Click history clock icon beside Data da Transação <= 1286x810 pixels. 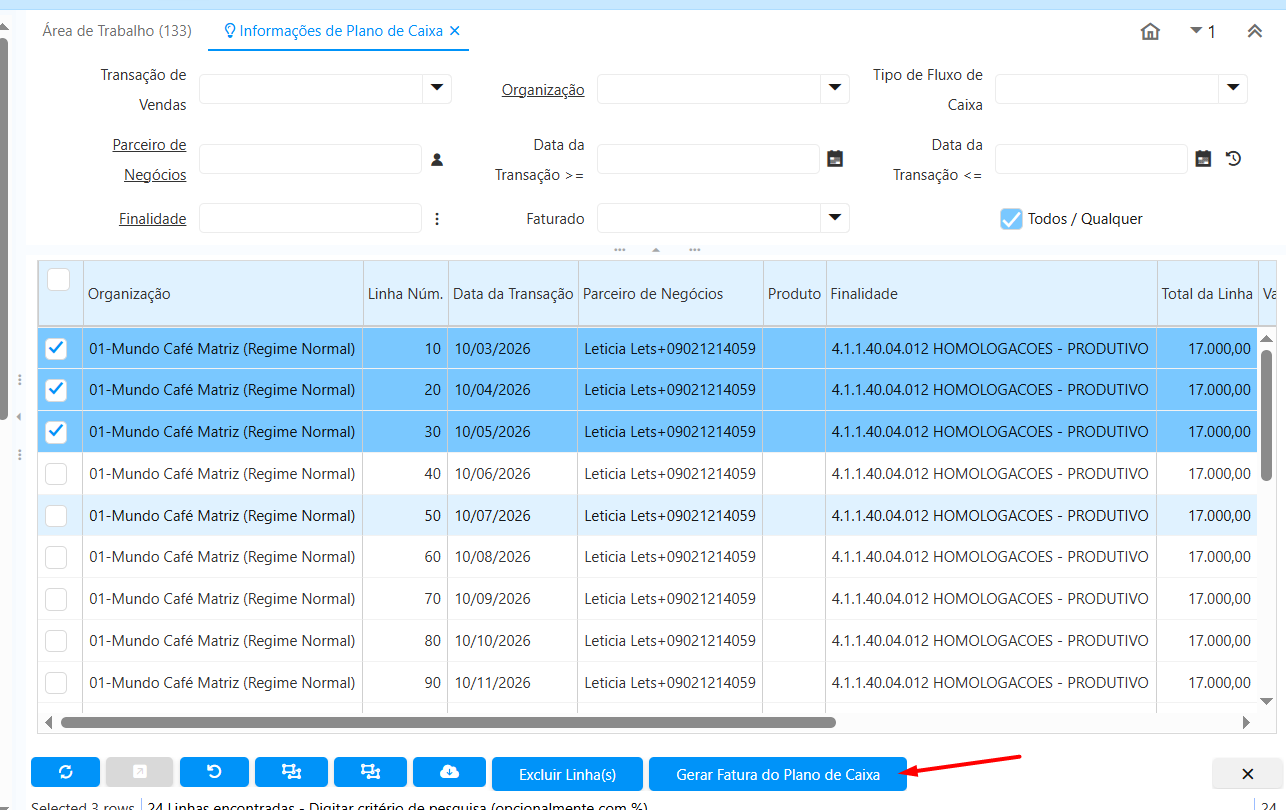tap(1233, 158)
